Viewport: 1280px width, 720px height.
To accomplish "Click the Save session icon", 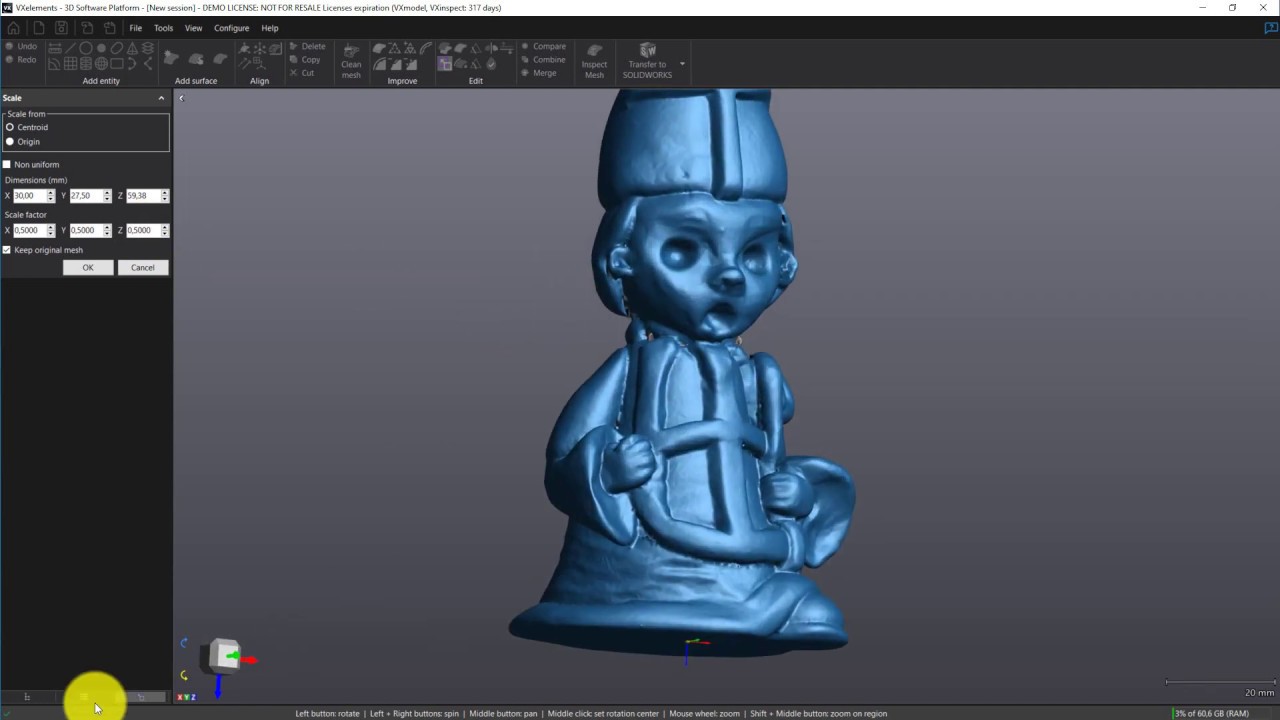I will tap(62, 28).
